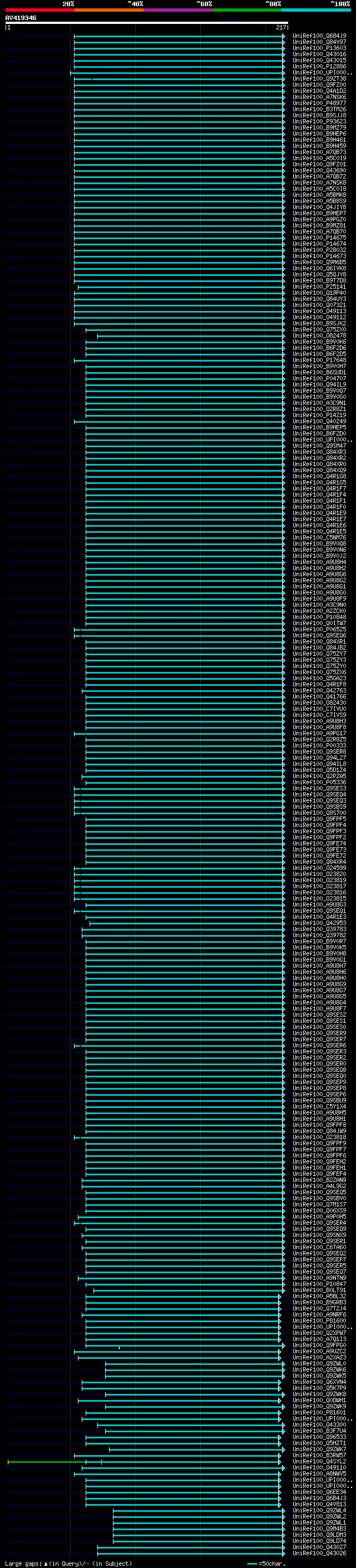Select the UniRef100_Q84XR4 label
356x1568 pixels.
pos(319,861)
